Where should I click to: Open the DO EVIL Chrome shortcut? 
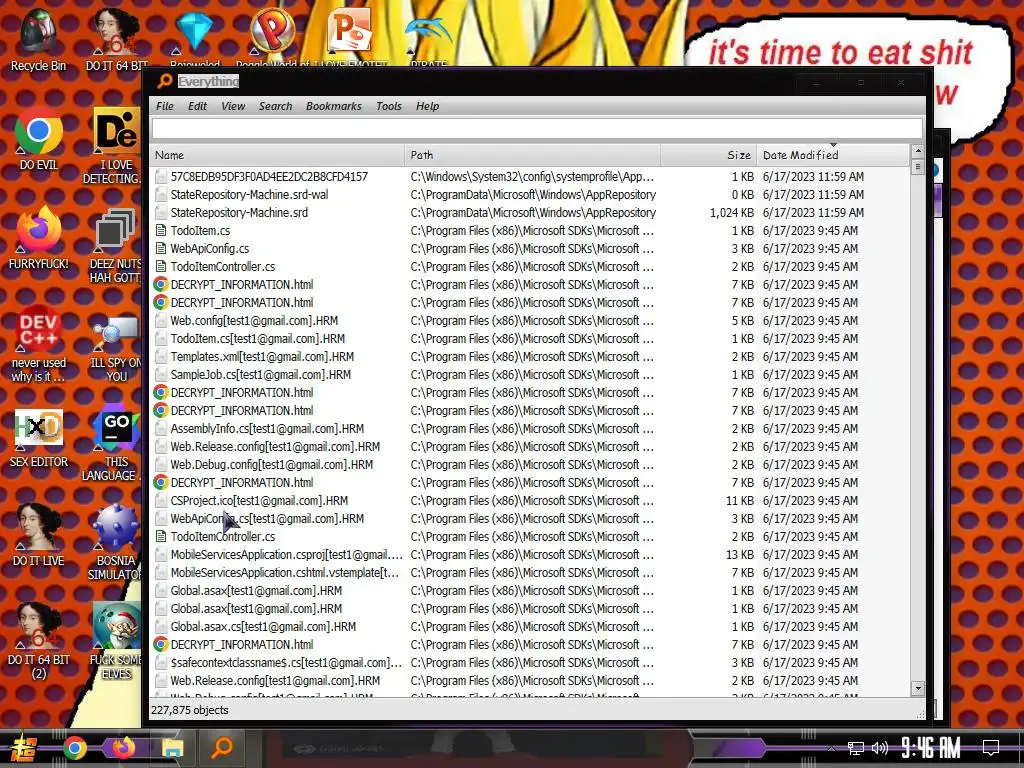38,138
